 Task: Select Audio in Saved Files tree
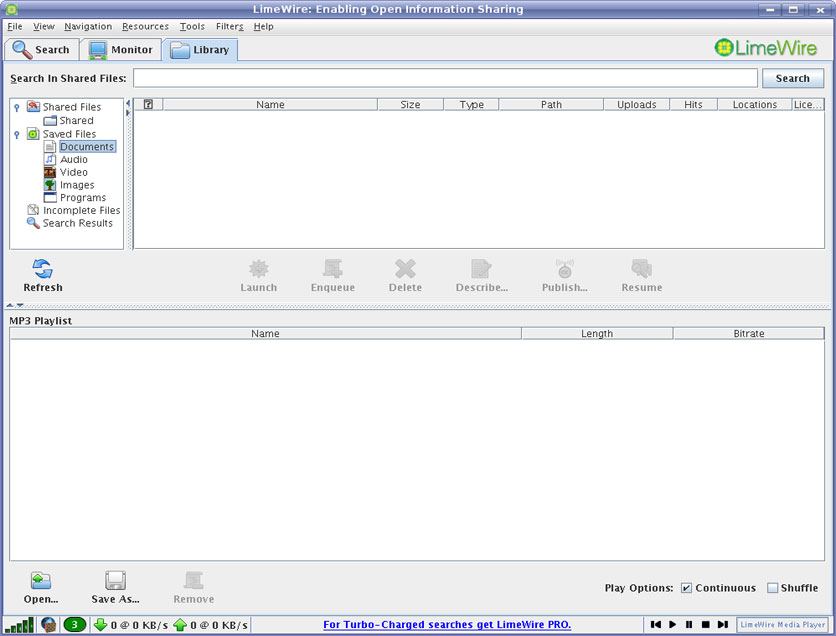(74, 159)
